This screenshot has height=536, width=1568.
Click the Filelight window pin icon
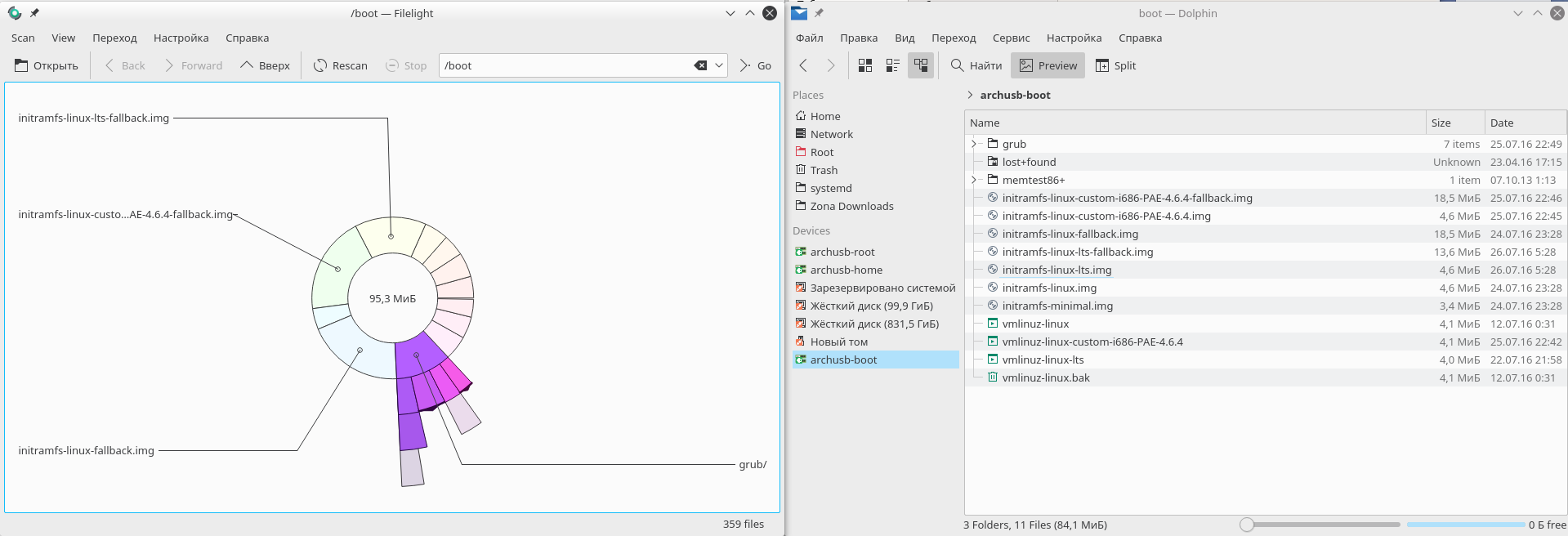34,13
